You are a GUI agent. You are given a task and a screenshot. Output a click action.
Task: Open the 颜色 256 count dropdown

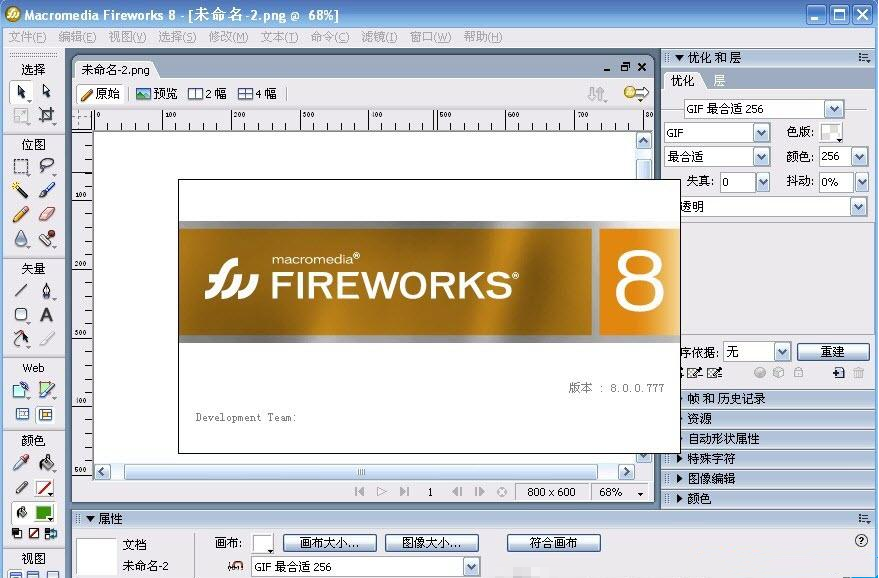coord(859,157)
